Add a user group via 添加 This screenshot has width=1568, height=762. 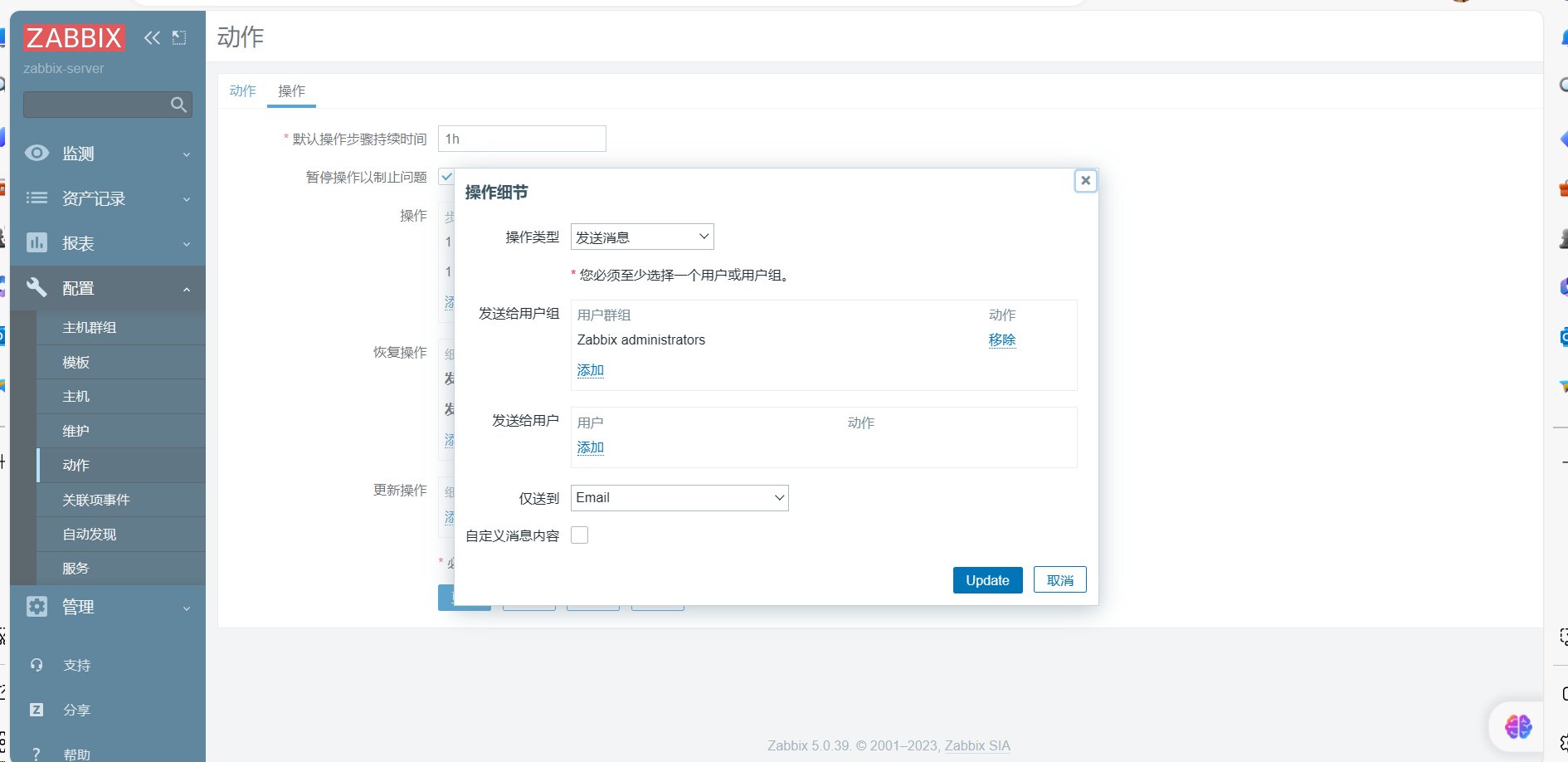click(590, 370)
